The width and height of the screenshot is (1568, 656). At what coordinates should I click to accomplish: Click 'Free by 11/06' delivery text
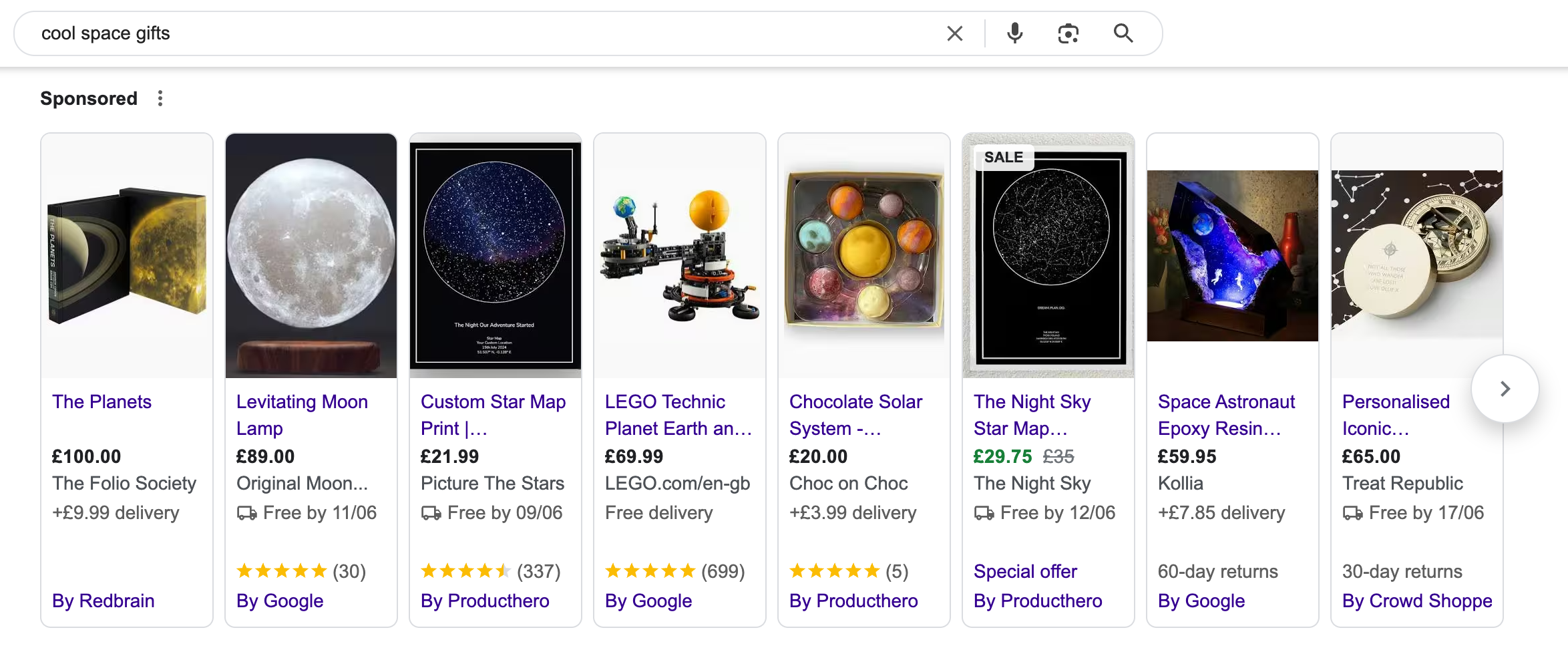(320, 512)
